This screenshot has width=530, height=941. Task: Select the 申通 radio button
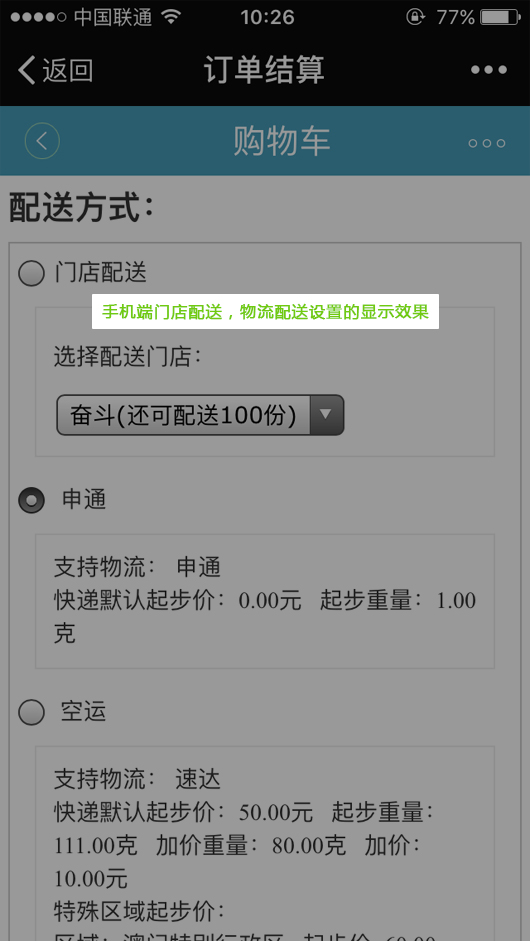coord(31,500)
